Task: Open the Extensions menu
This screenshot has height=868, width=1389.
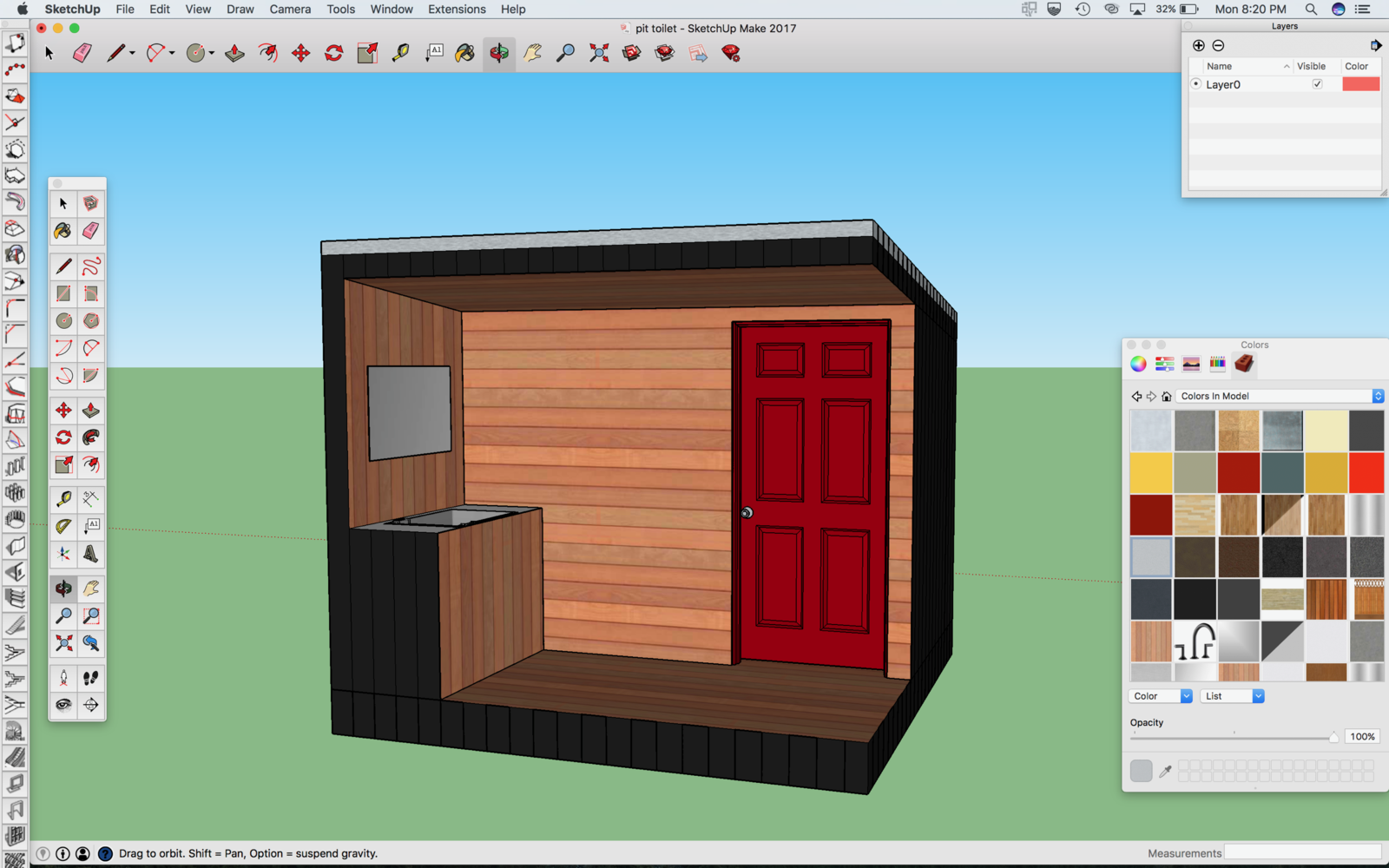Action: click(x=457, y=10)
